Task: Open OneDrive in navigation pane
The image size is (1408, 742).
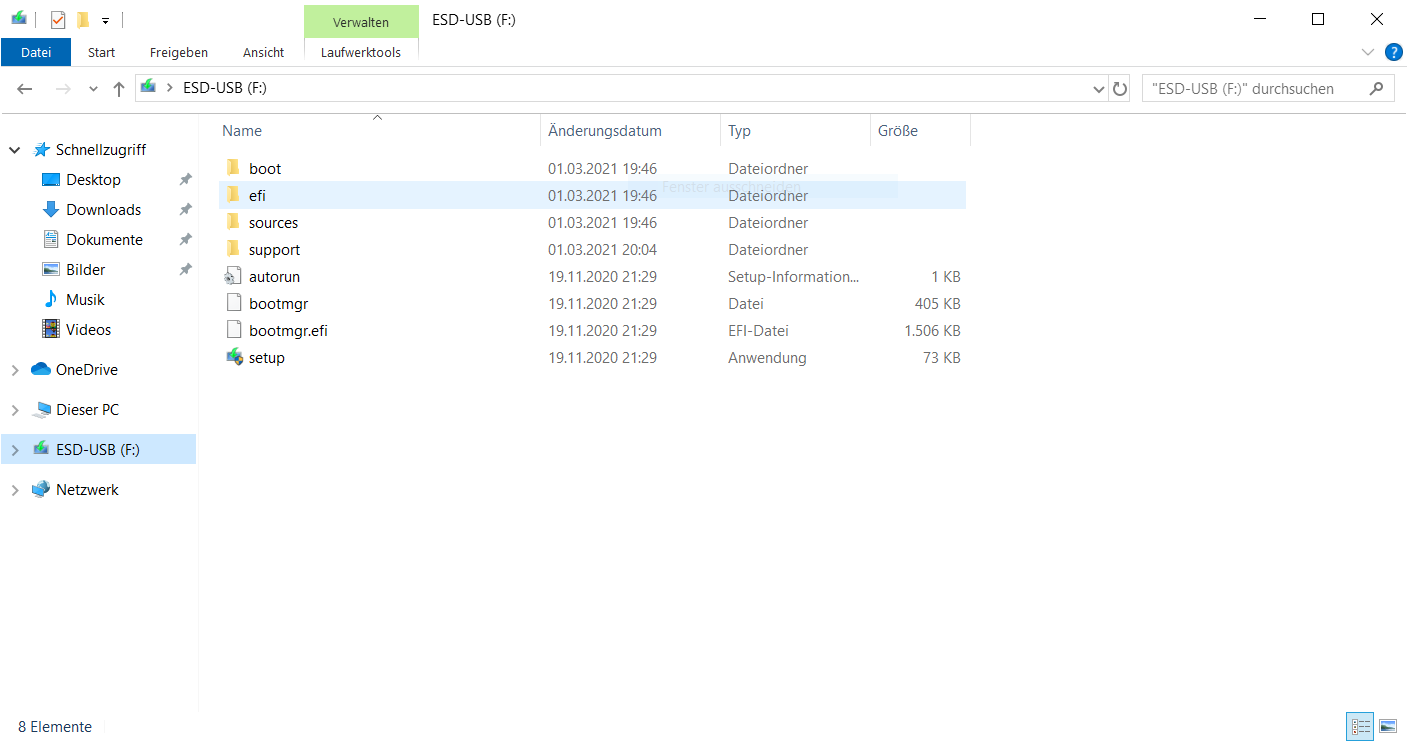Action: tap(86, 370)
